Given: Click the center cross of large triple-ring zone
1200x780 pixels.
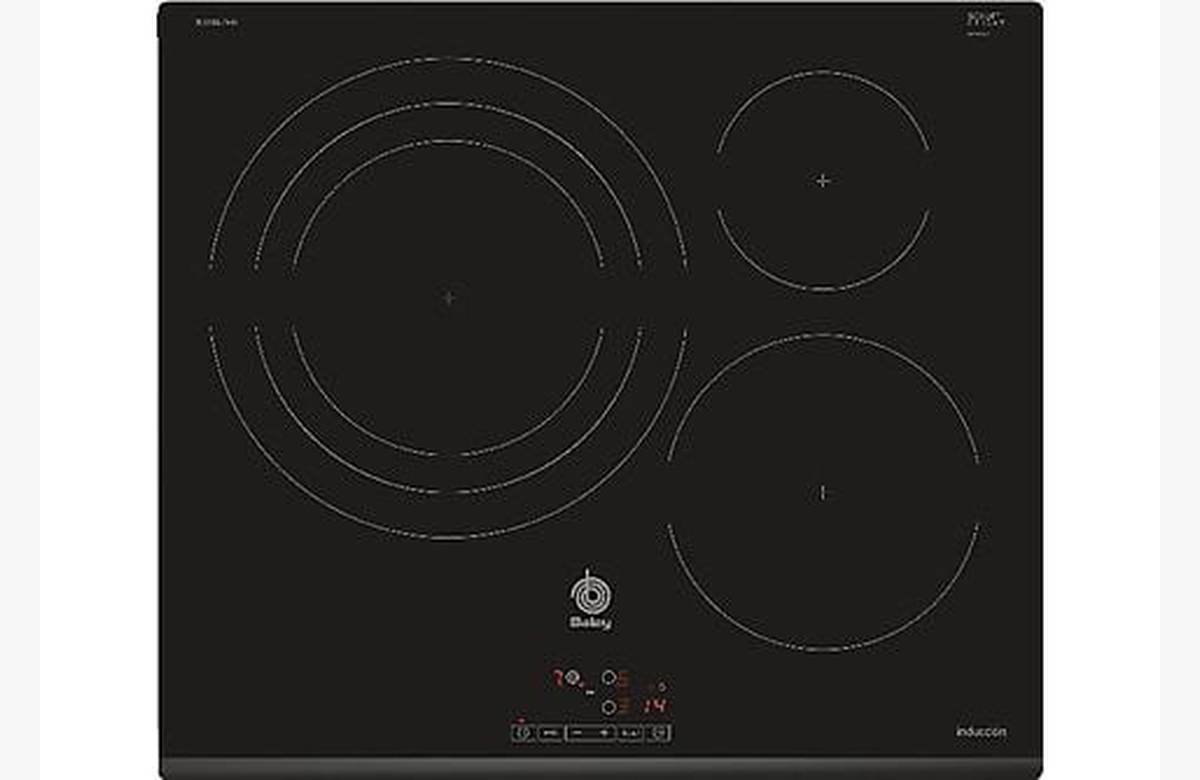Looking at the screenshot, I should tap(449, 297).
